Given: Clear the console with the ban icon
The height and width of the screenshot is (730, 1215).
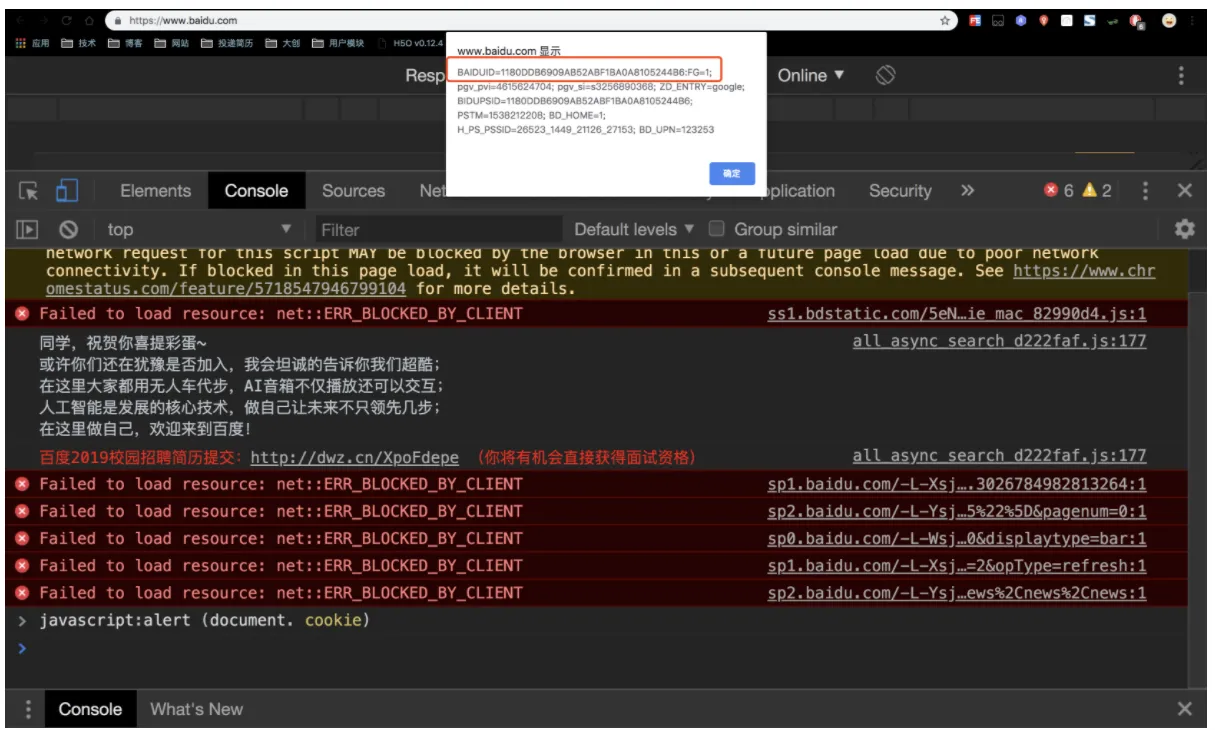Looking at the screenshot, I should tap(68, 229).
